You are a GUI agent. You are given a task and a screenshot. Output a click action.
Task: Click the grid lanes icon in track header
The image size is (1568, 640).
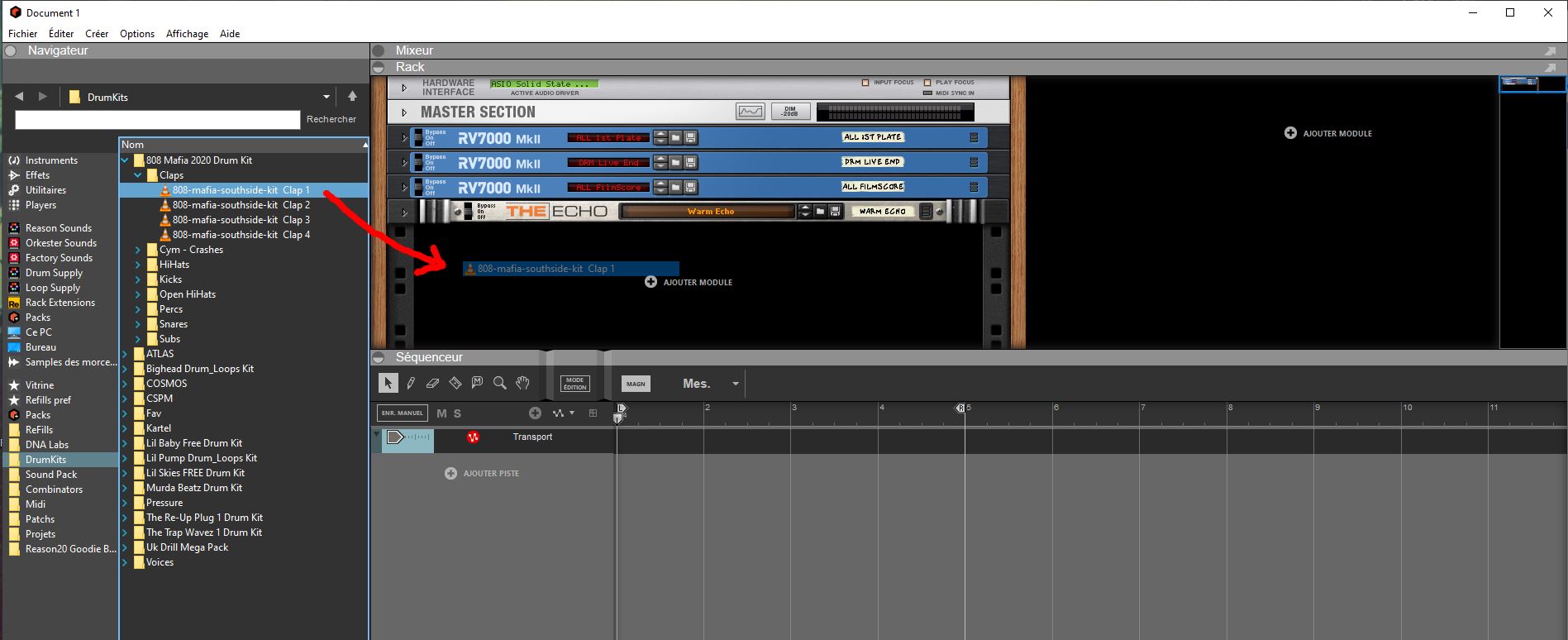593,413
